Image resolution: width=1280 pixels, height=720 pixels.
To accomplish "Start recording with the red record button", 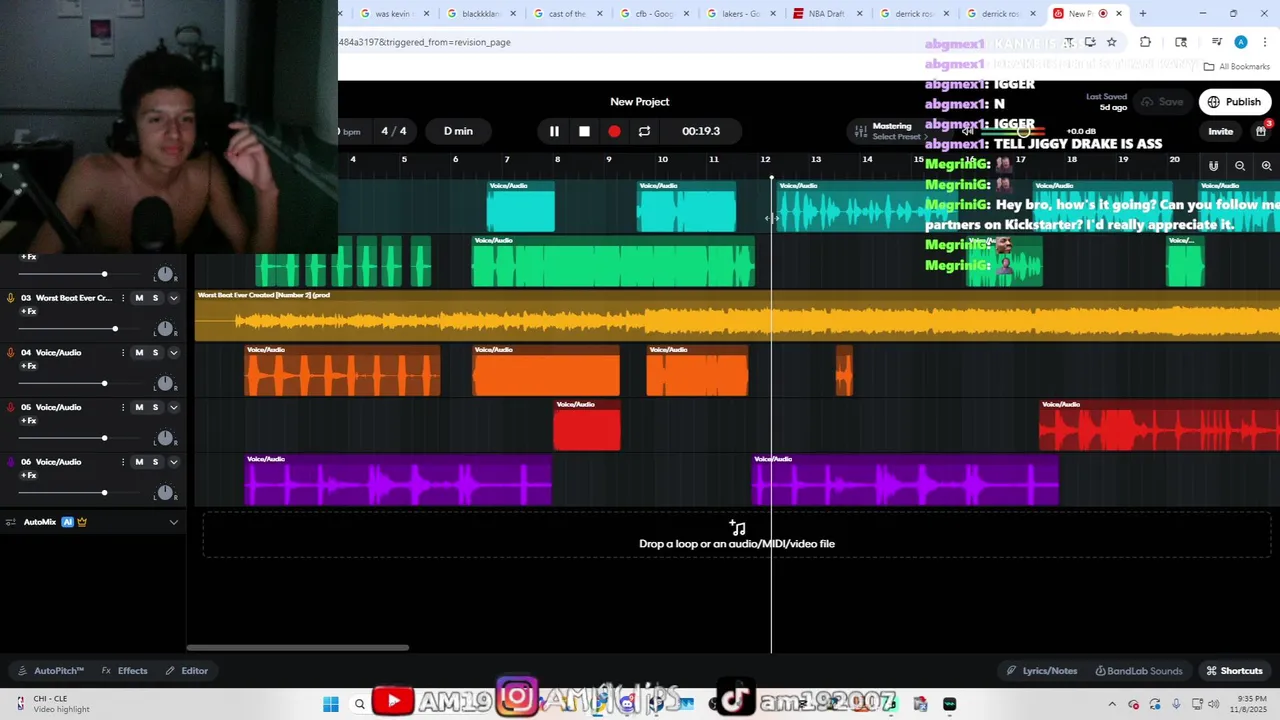I will pyautogui.click(x=614, y=131).
